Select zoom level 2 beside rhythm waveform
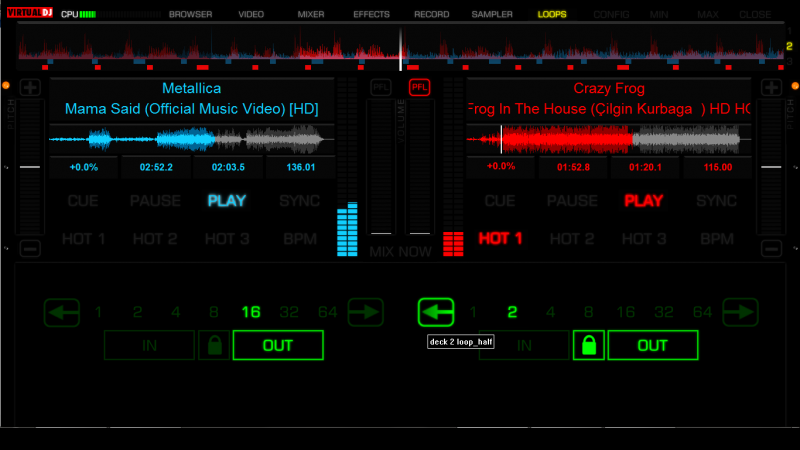Viewport: 800px width, 450px height. pos(789,46)
